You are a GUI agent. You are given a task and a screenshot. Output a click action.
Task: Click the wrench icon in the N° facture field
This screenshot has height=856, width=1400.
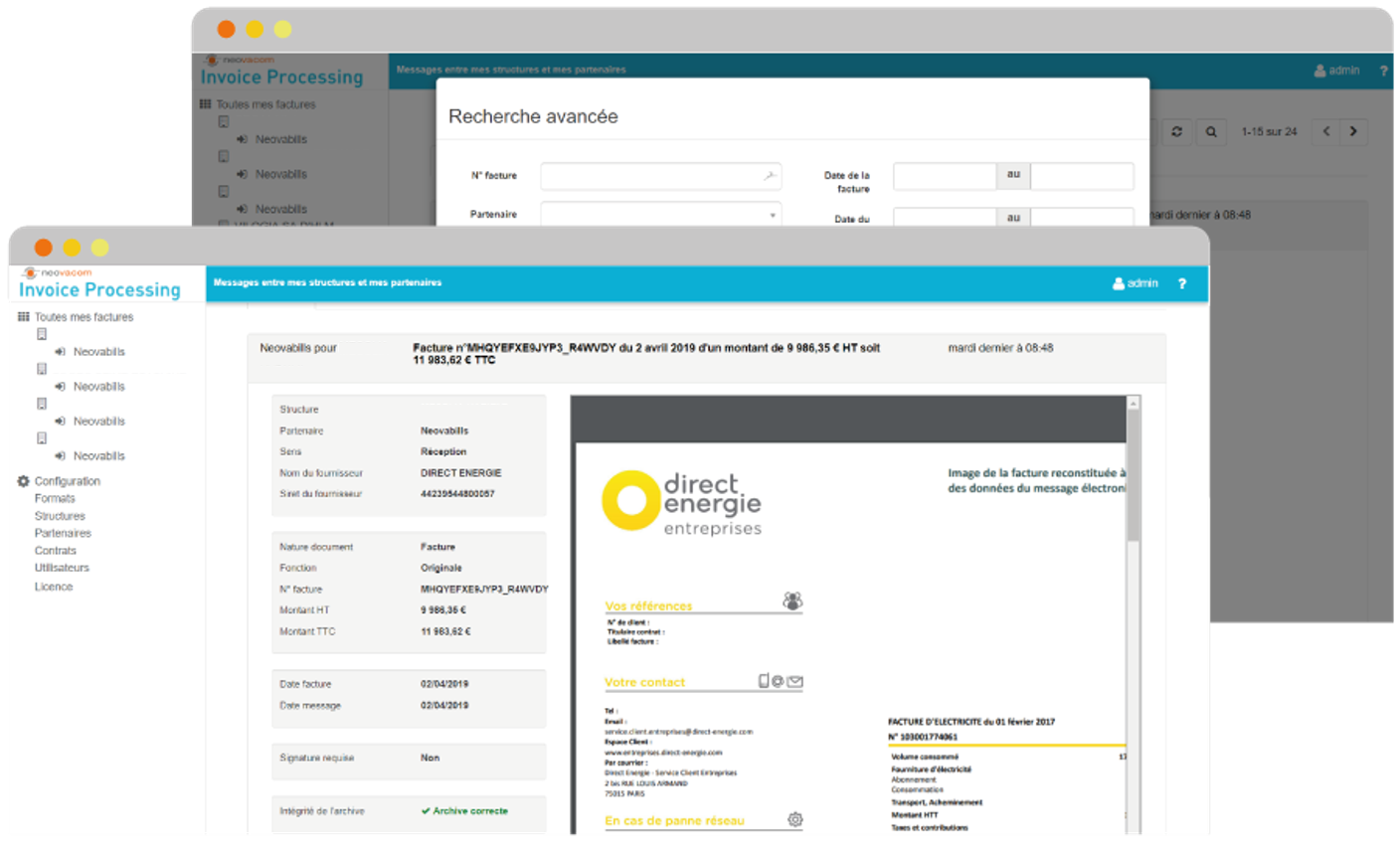click(x=769, y=176)
